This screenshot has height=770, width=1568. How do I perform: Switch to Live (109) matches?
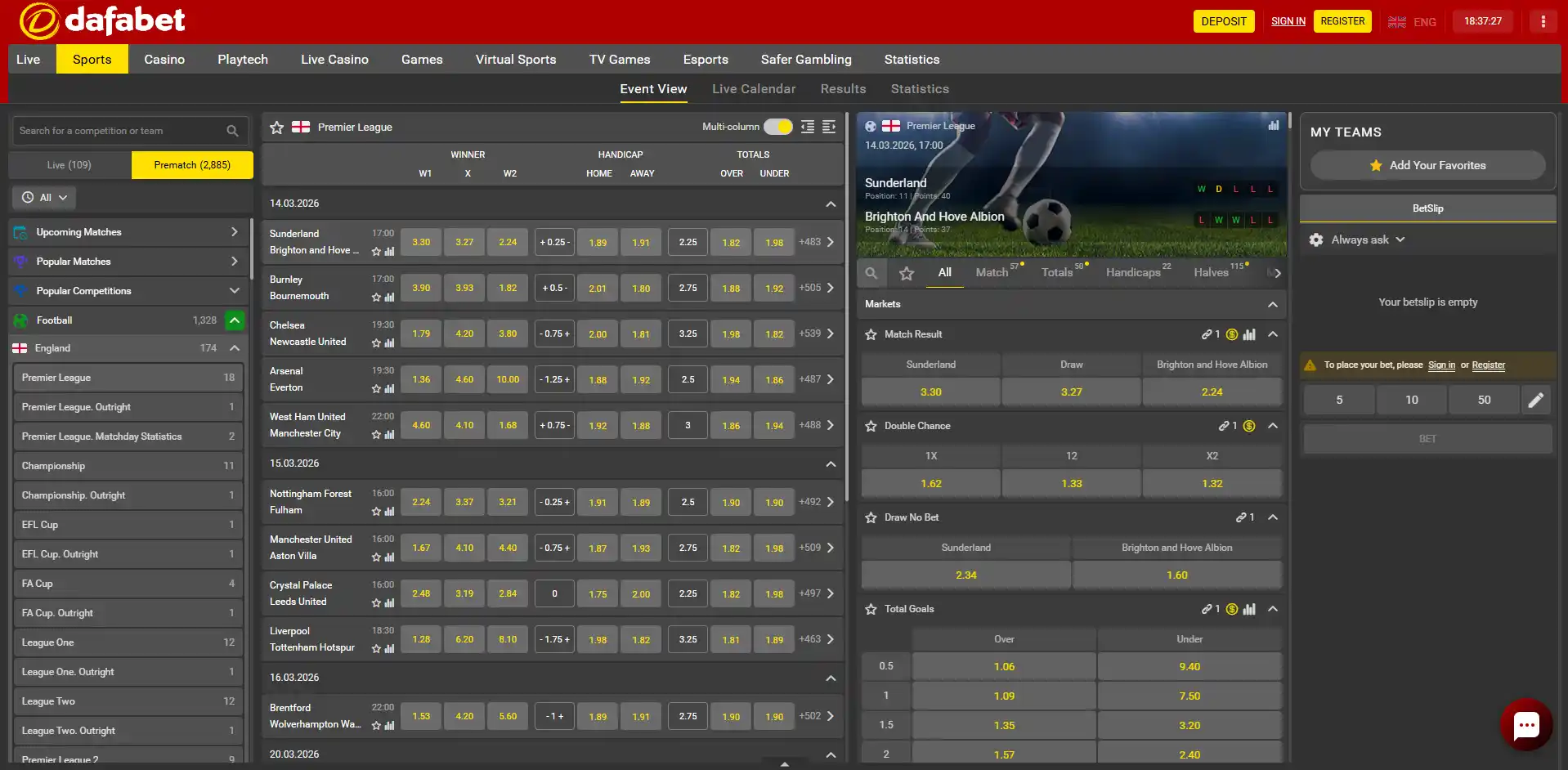(69, 165)
